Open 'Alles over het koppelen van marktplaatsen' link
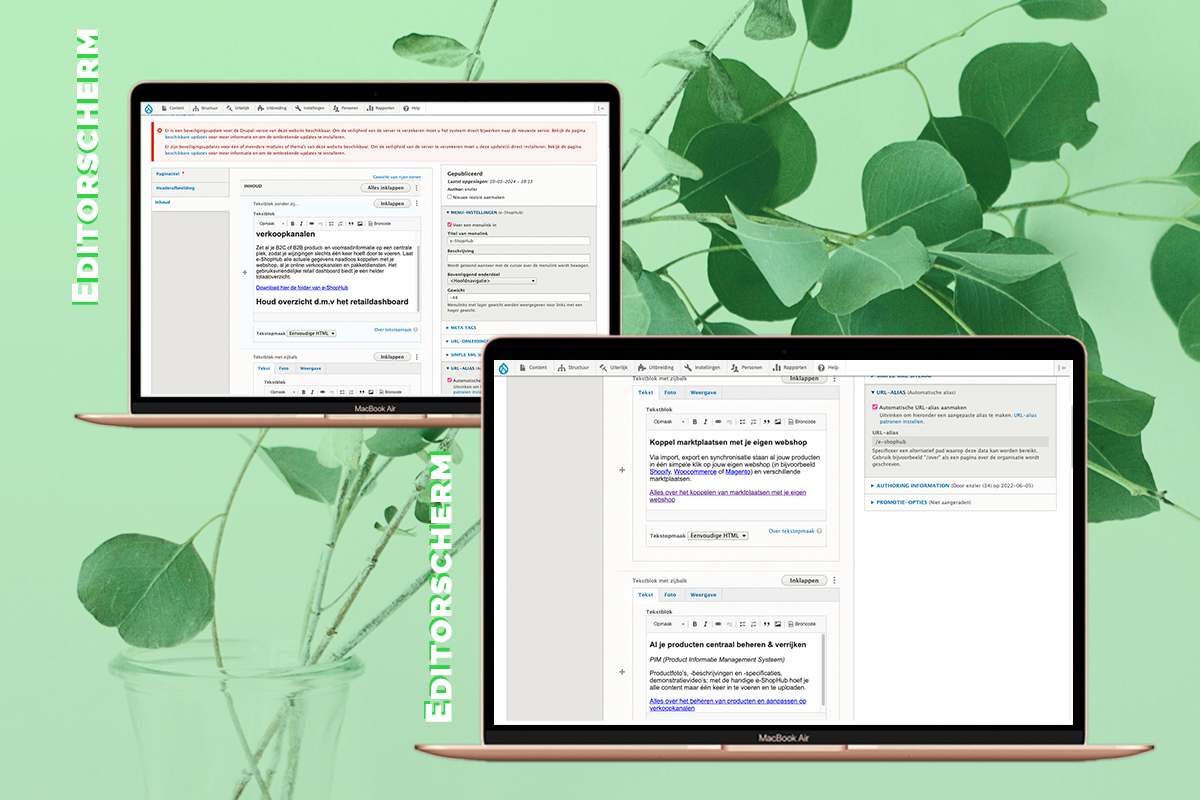Screen dimensions: 1200x800 coord(728,496)
